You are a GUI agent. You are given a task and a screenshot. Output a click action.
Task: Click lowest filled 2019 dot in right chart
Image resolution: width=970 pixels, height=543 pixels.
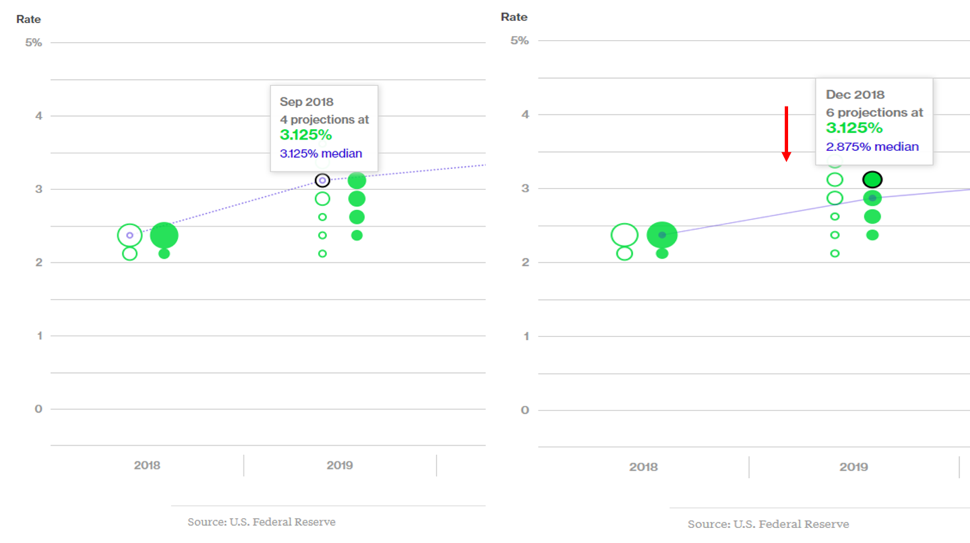click(x=872, y=235)
